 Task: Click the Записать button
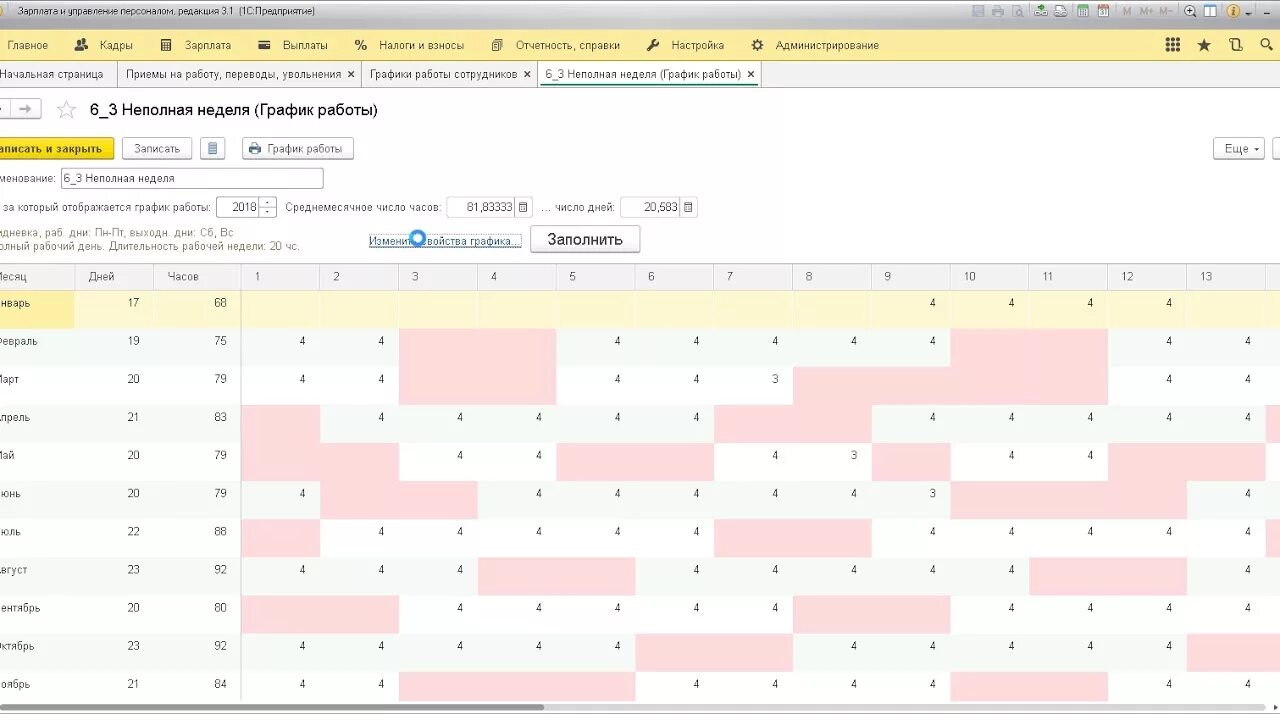point(157,148)
